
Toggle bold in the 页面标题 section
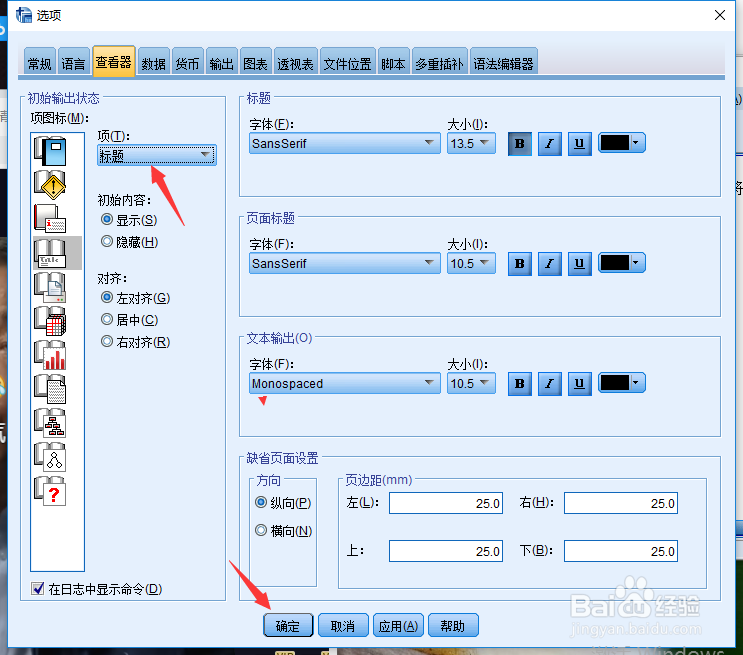(x=520, y=264)
